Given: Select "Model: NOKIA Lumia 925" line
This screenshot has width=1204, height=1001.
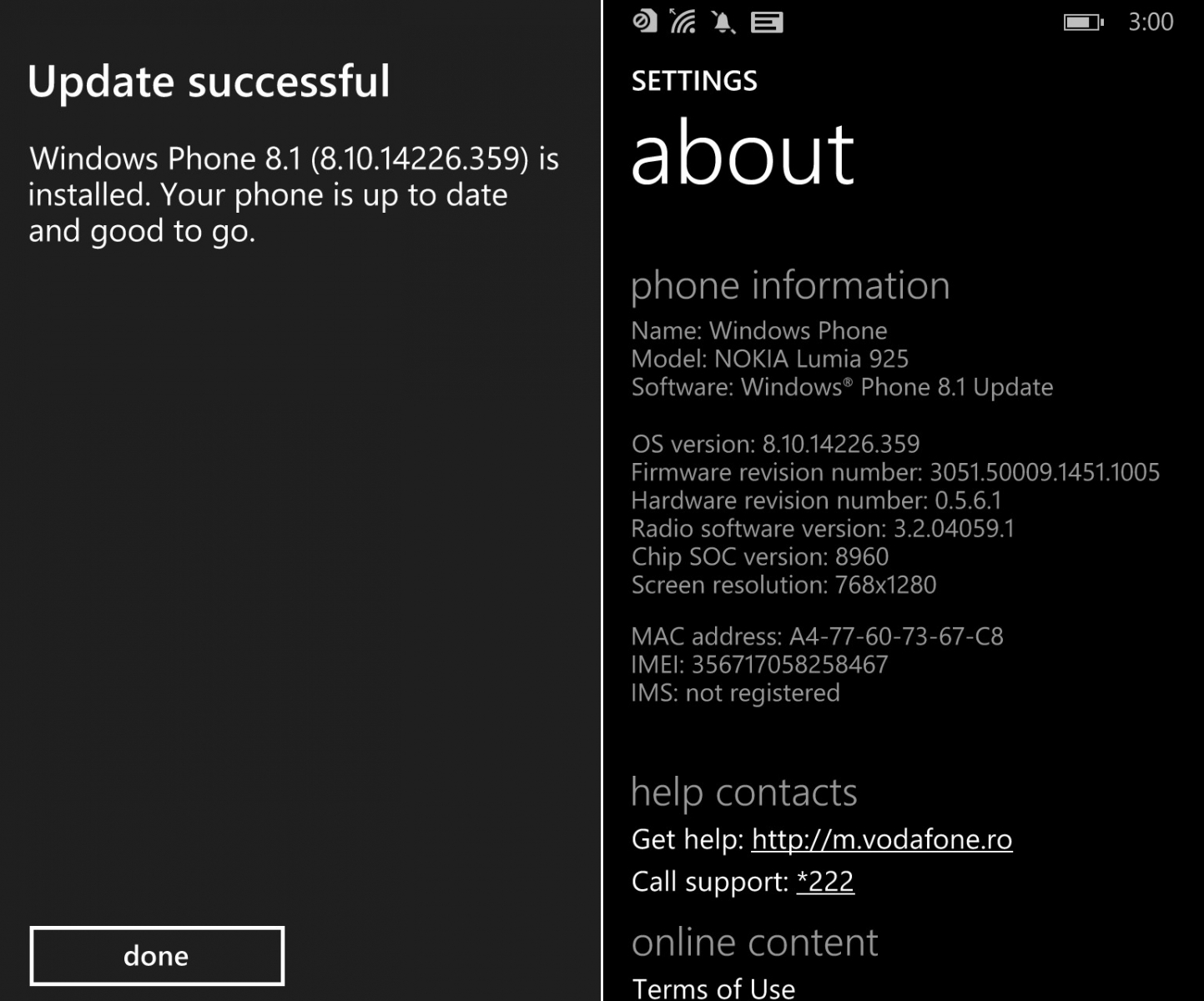Looking at the screenshot, I should pyautogui.click(x=769, y=359).
